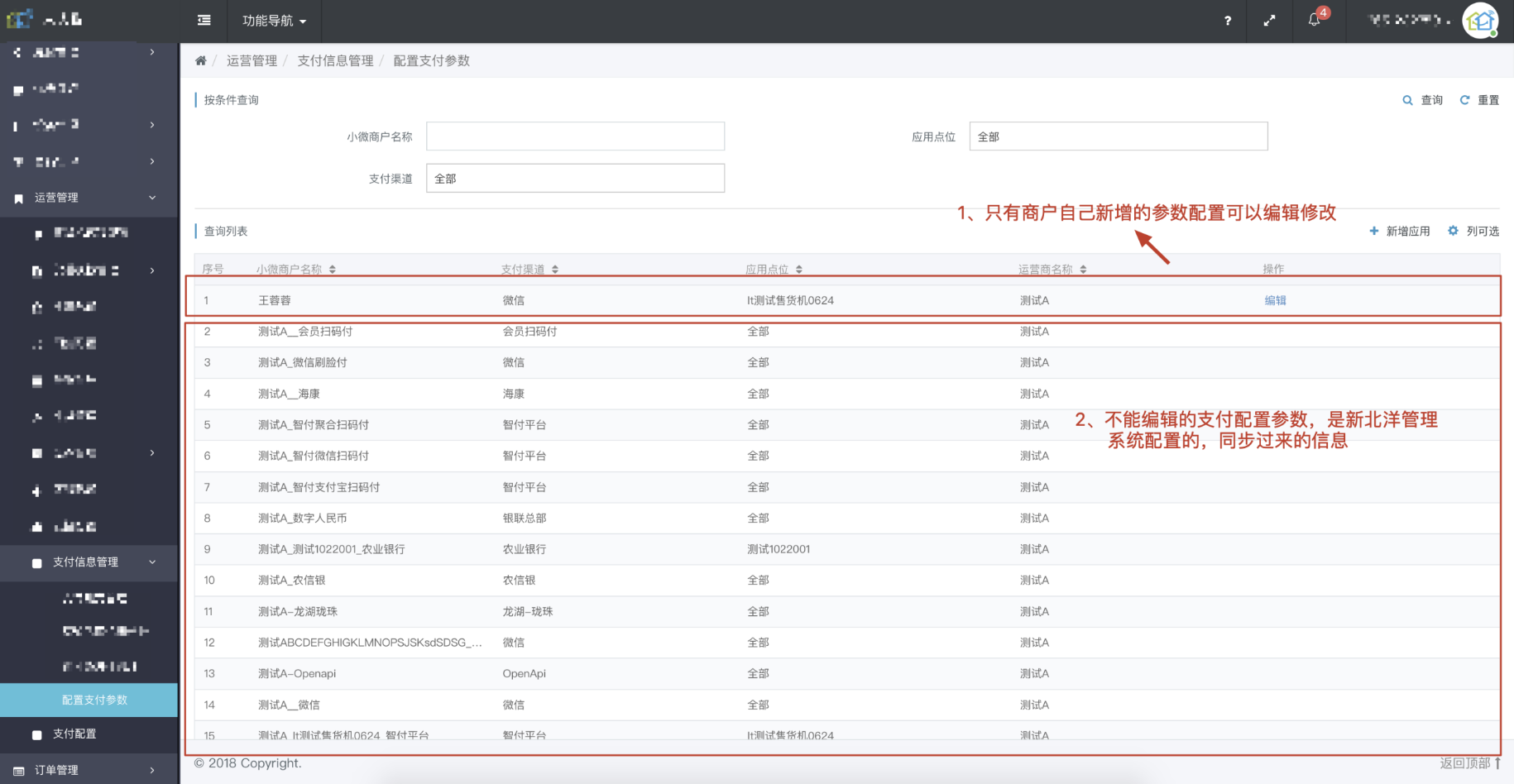Click the help question mark icon
1514x784 pixels.
[1228, 21]
